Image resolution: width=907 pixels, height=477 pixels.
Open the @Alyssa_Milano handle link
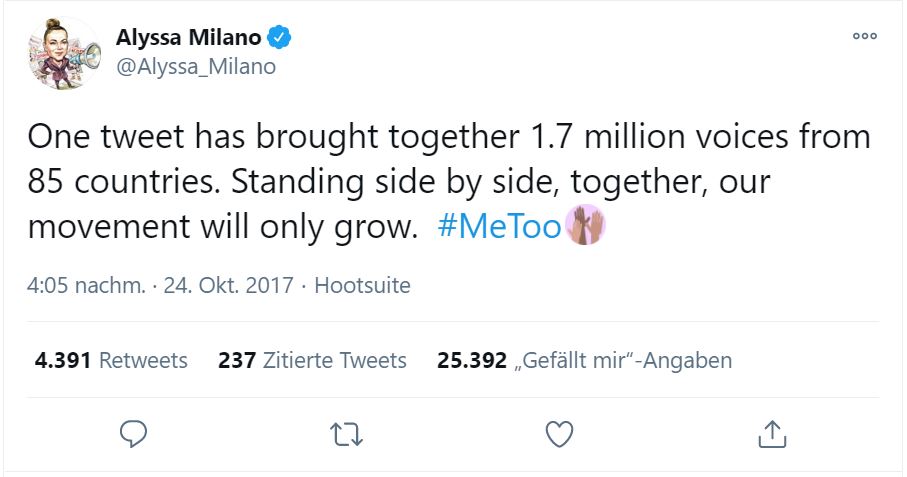[196, 67]
